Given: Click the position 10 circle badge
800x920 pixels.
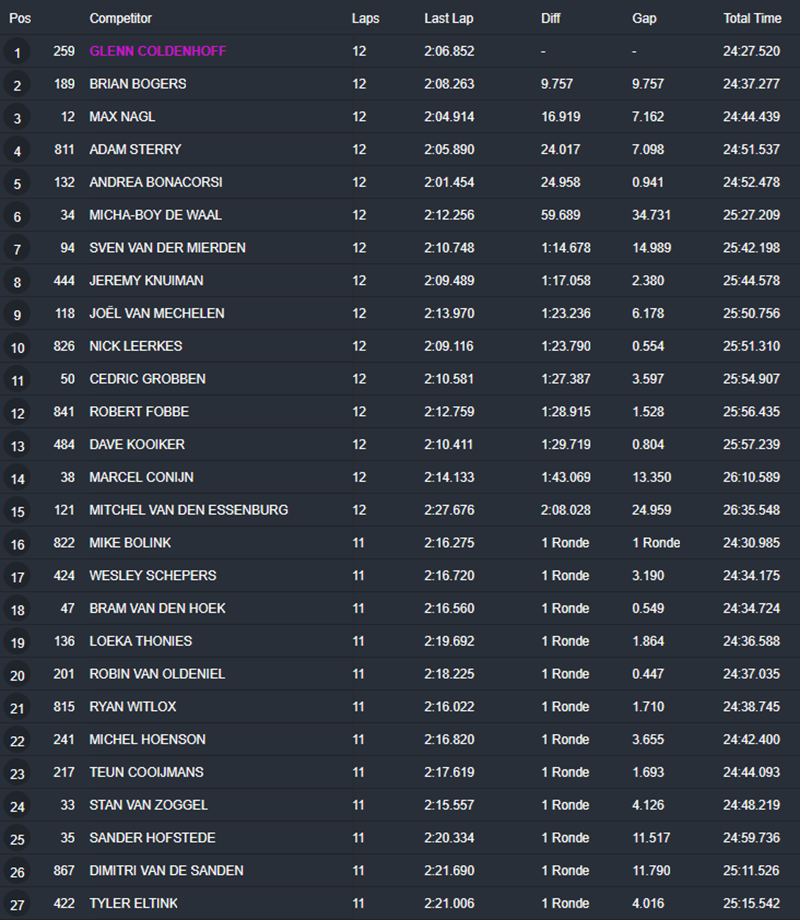Looking at the screenshot, I should [x=18, y=347].
